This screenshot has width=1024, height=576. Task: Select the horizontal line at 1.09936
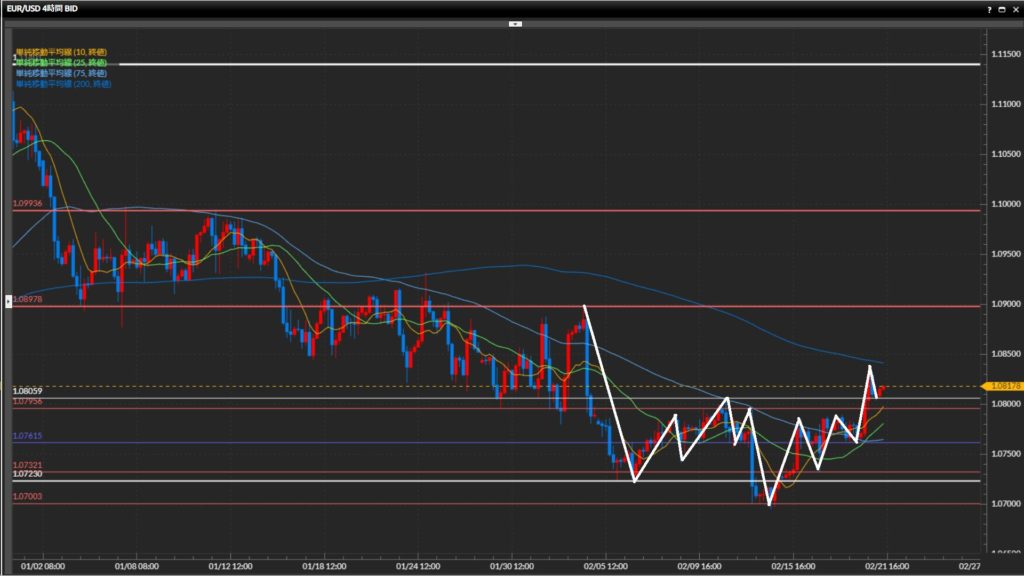[x=500, y=211]
